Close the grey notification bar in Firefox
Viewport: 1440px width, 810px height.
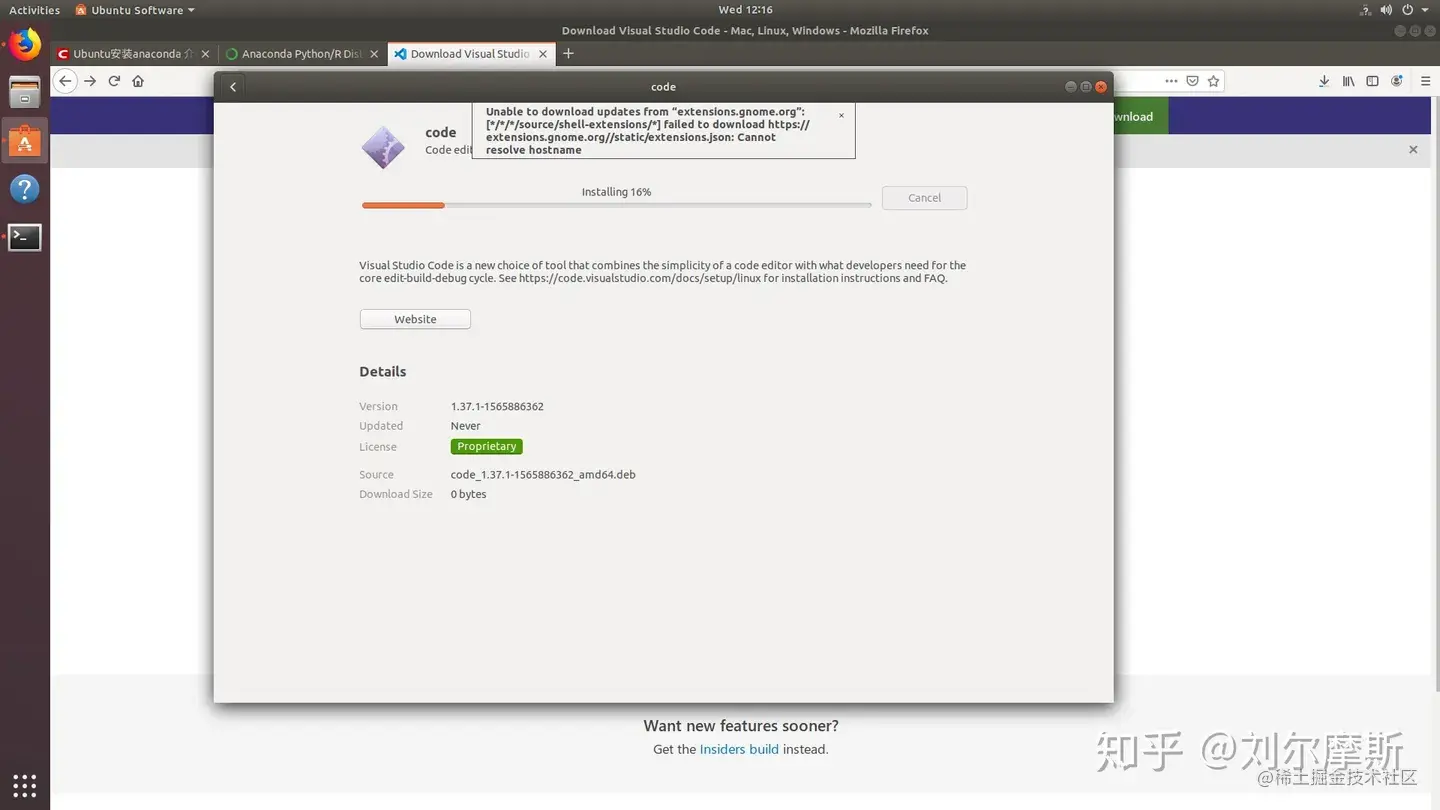1413,149
